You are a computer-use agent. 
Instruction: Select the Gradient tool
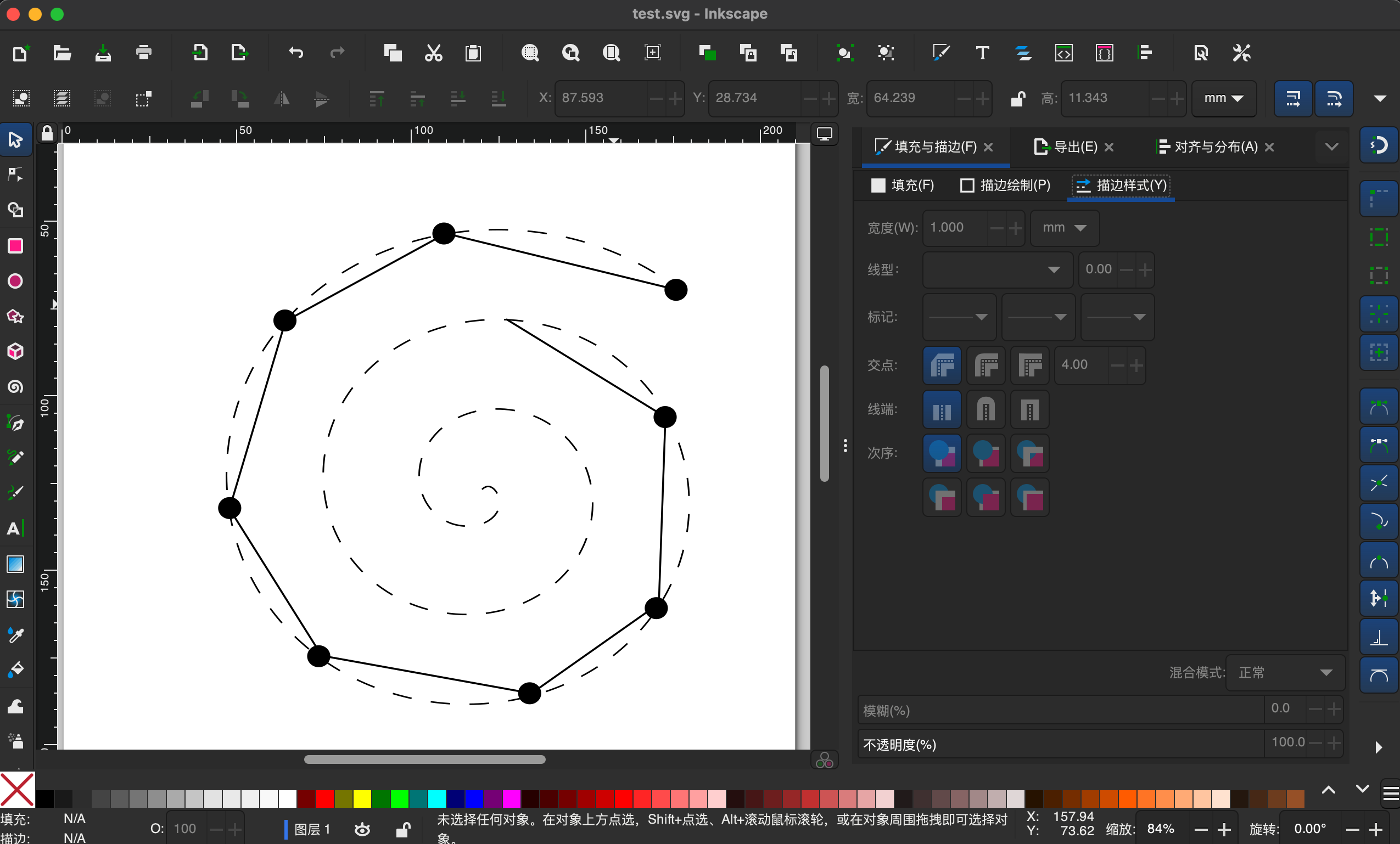tap(15, 564)
